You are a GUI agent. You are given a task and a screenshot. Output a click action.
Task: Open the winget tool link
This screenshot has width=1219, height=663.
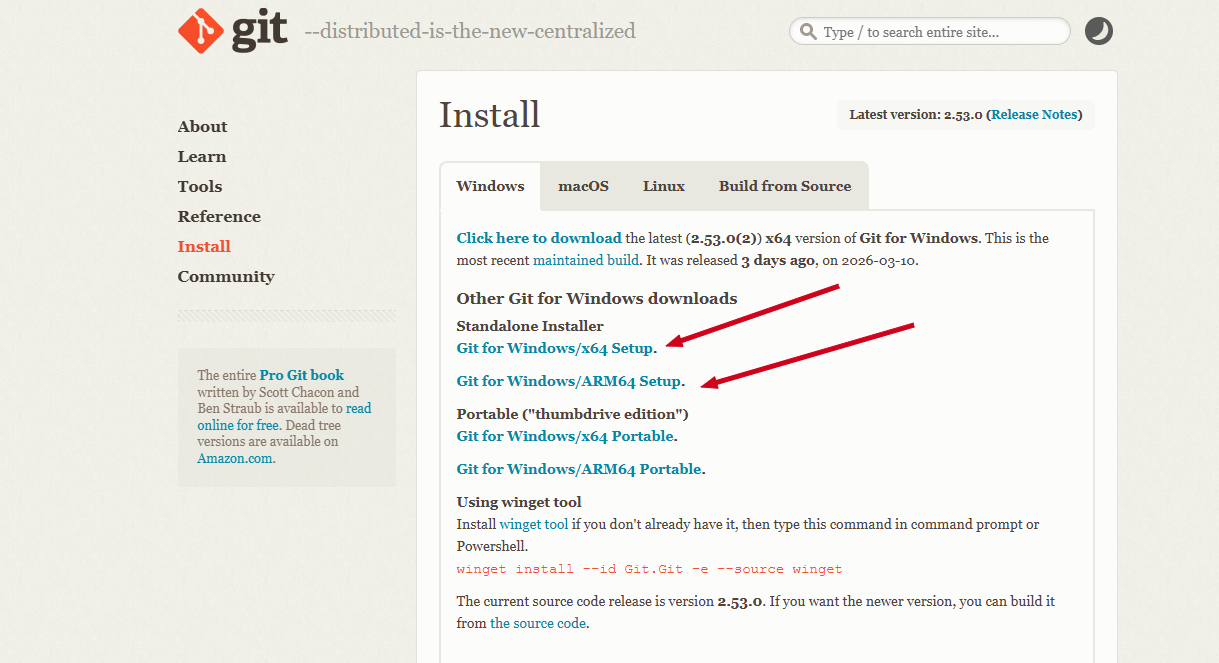tap(533, 525)
